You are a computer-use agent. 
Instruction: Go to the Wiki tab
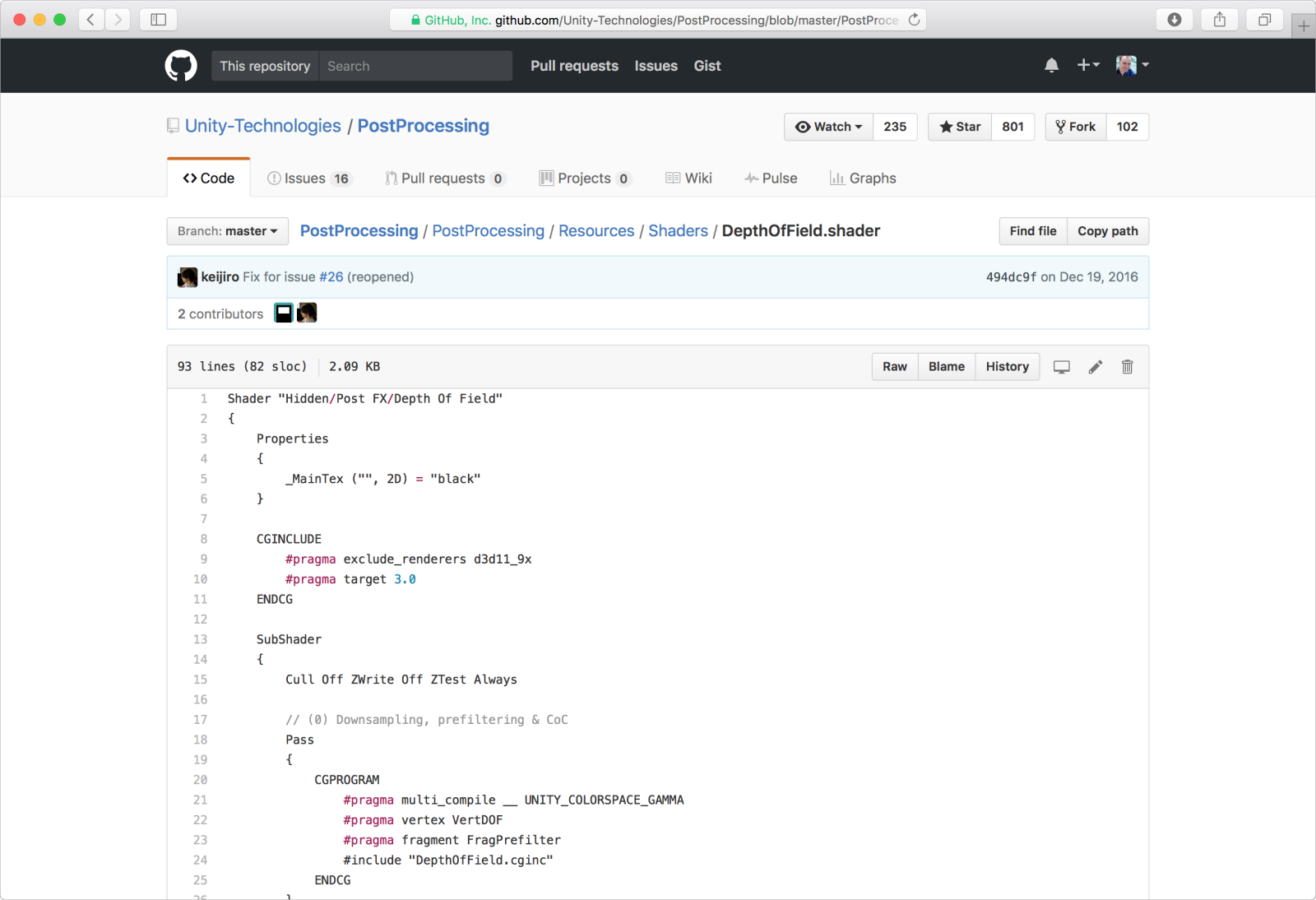pyautogui.click(x=688, y=179)
